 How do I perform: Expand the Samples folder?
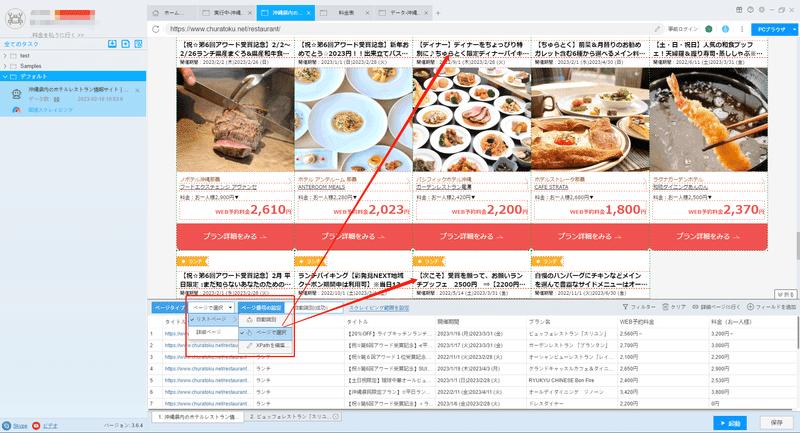[5, 66]
